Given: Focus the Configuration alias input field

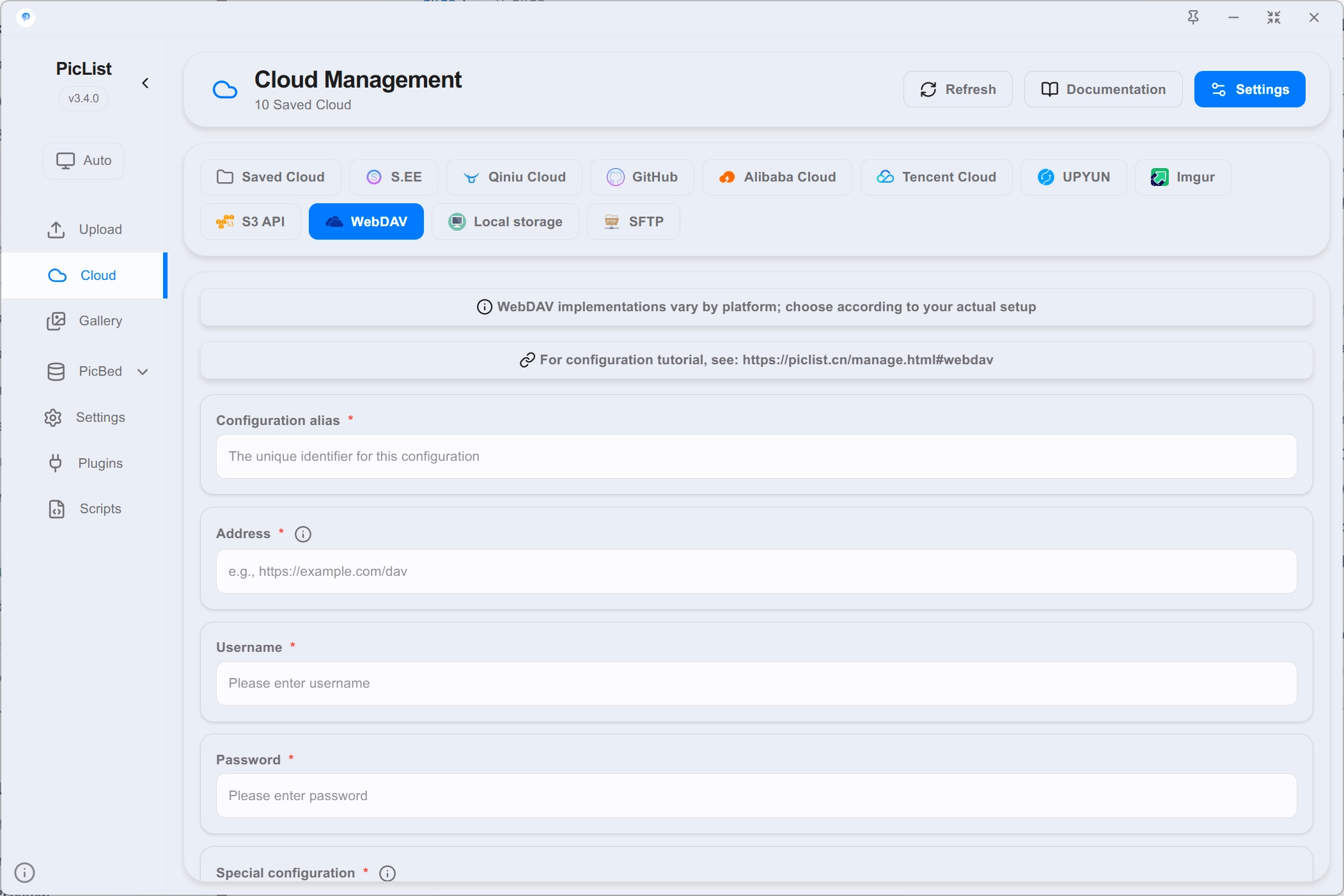Looking at the screenshot, I should [756, 456].
